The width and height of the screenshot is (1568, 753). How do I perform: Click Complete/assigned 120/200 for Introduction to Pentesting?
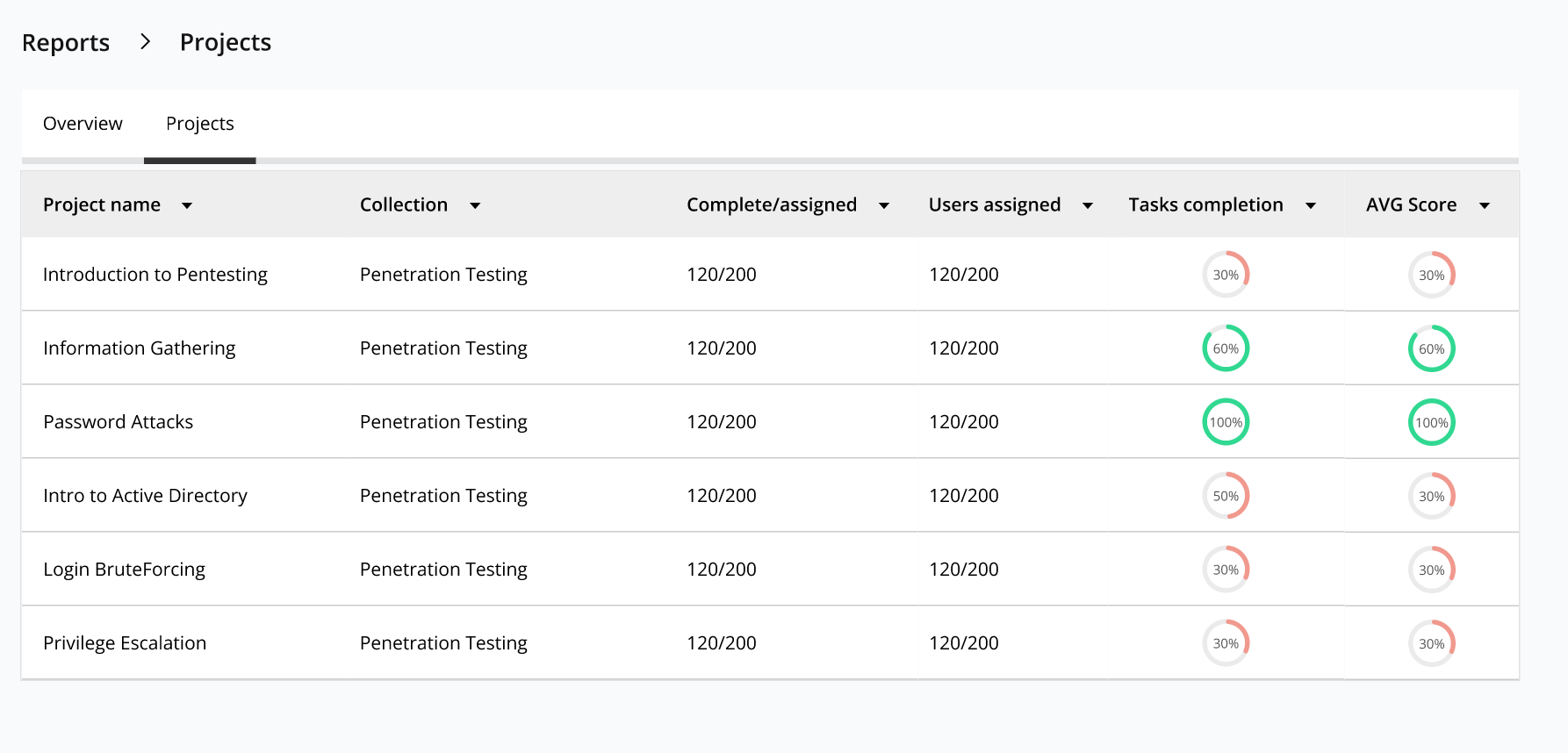click(722, 275)
